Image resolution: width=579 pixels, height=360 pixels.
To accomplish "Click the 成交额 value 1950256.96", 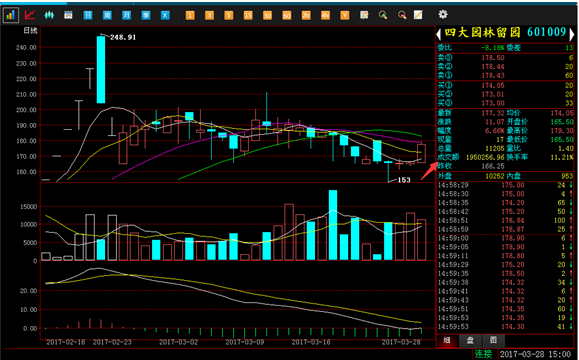I will click(485, 157).
